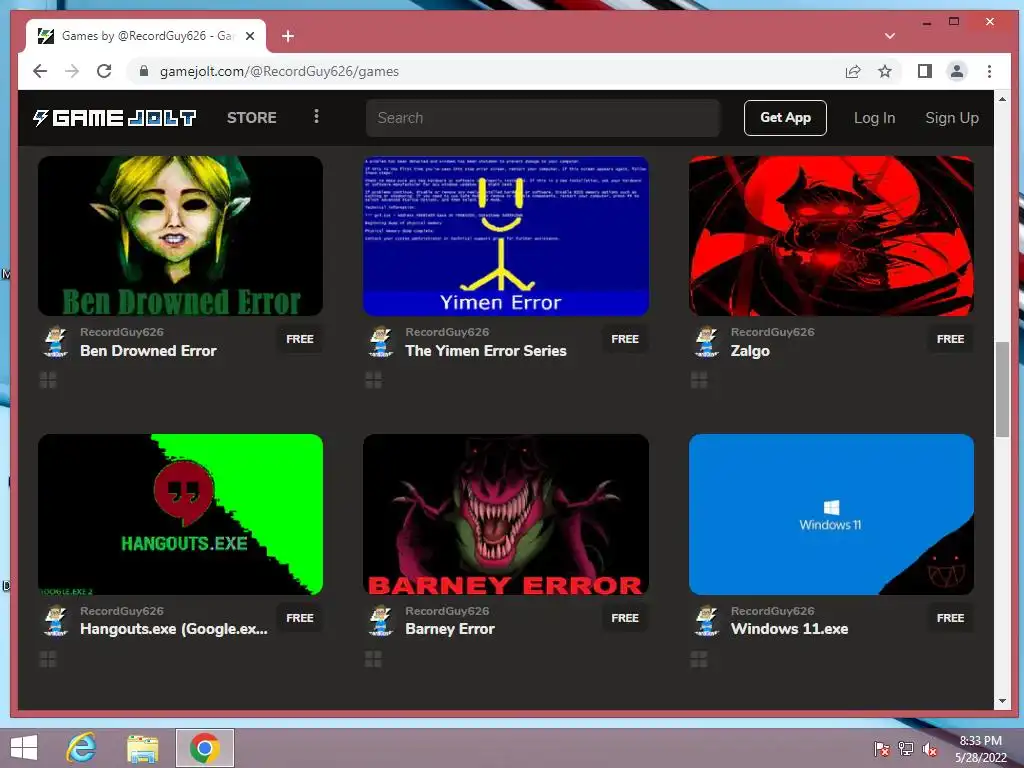Click the Windows platform icon under Hangouts.exe
This screenshot has width=1024, height=768.
[x=48, y=660]
